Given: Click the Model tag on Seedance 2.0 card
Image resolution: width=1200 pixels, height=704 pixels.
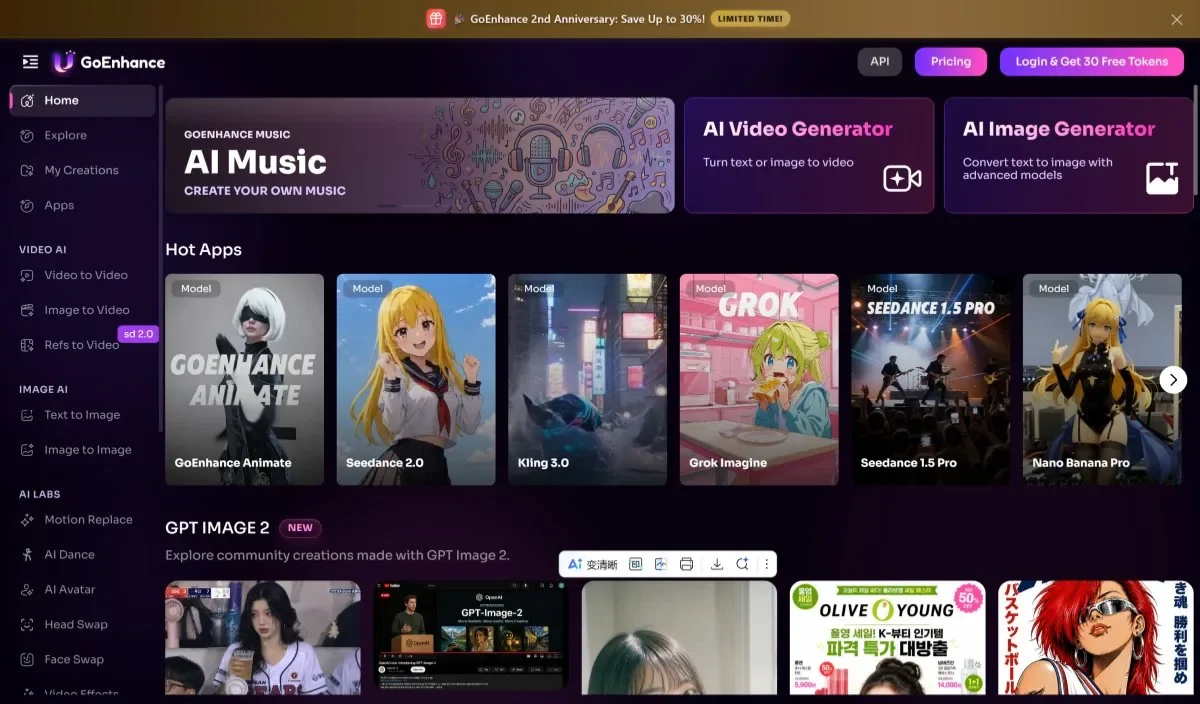Looking at the screenshot, I should 368,288.
